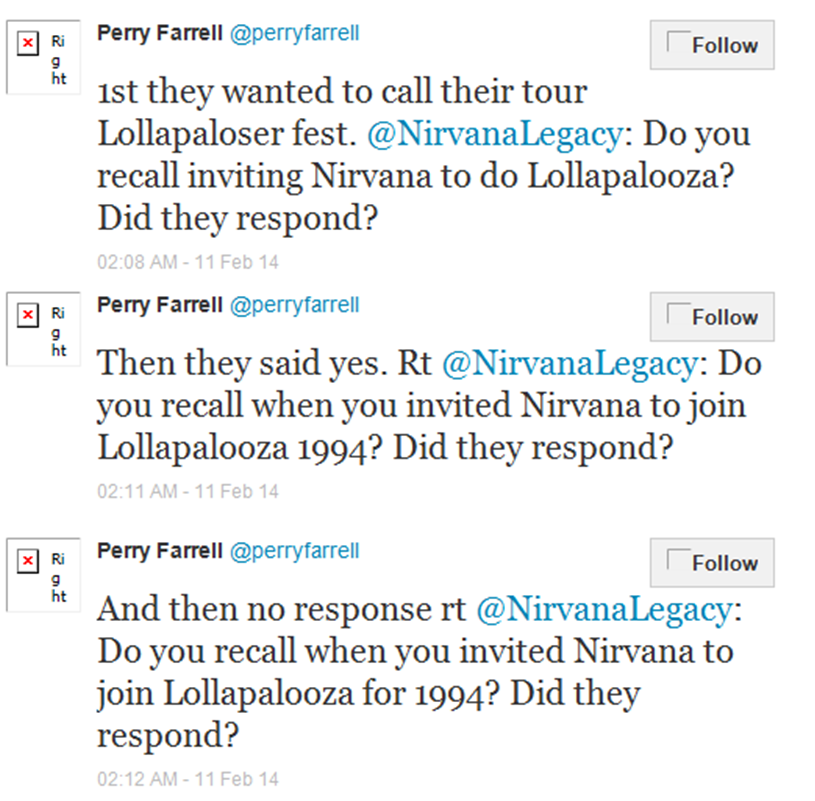Open the 02:12 AM - 11 Feb 14 timestamp
The width and height of the screenshot is (815, 801).
coord(187,778)
